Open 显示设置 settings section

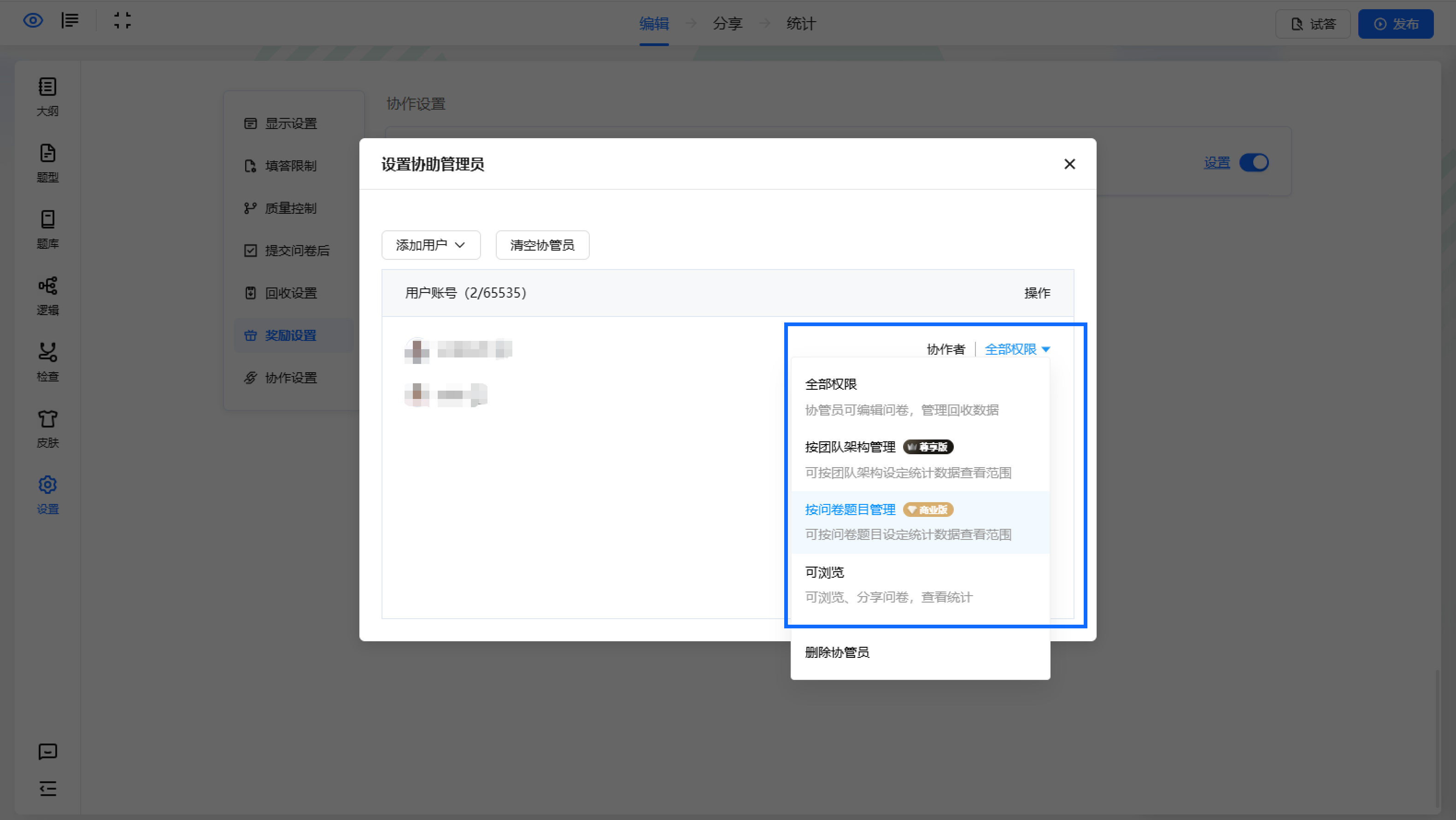(x=294, y=123)
